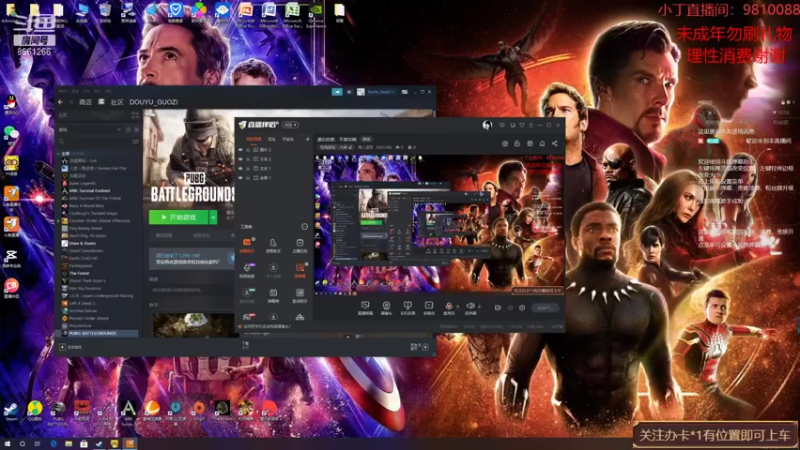Image resolution: width=800 pixels, height=450 pixels.
Task: Open Steam account name dropdown
Action: [x=379, y=92]
